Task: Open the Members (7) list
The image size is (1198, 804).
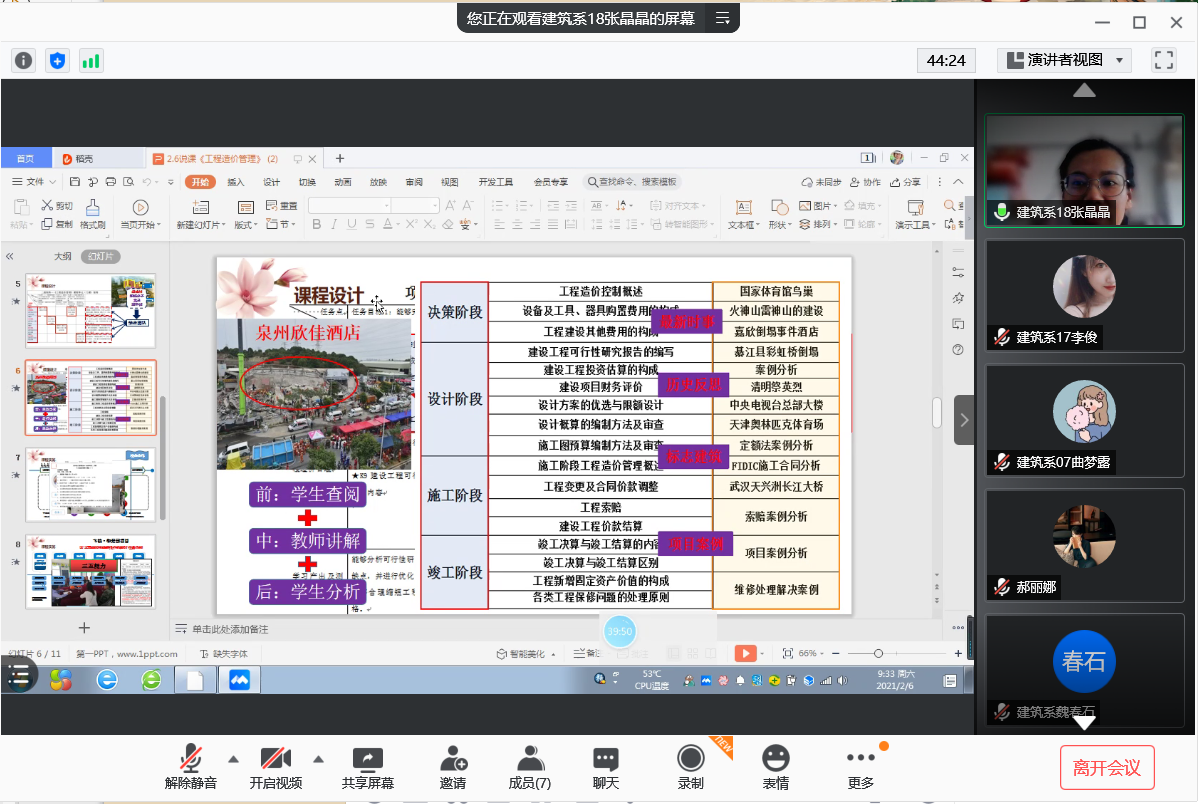Action: (x=529, y=766)
